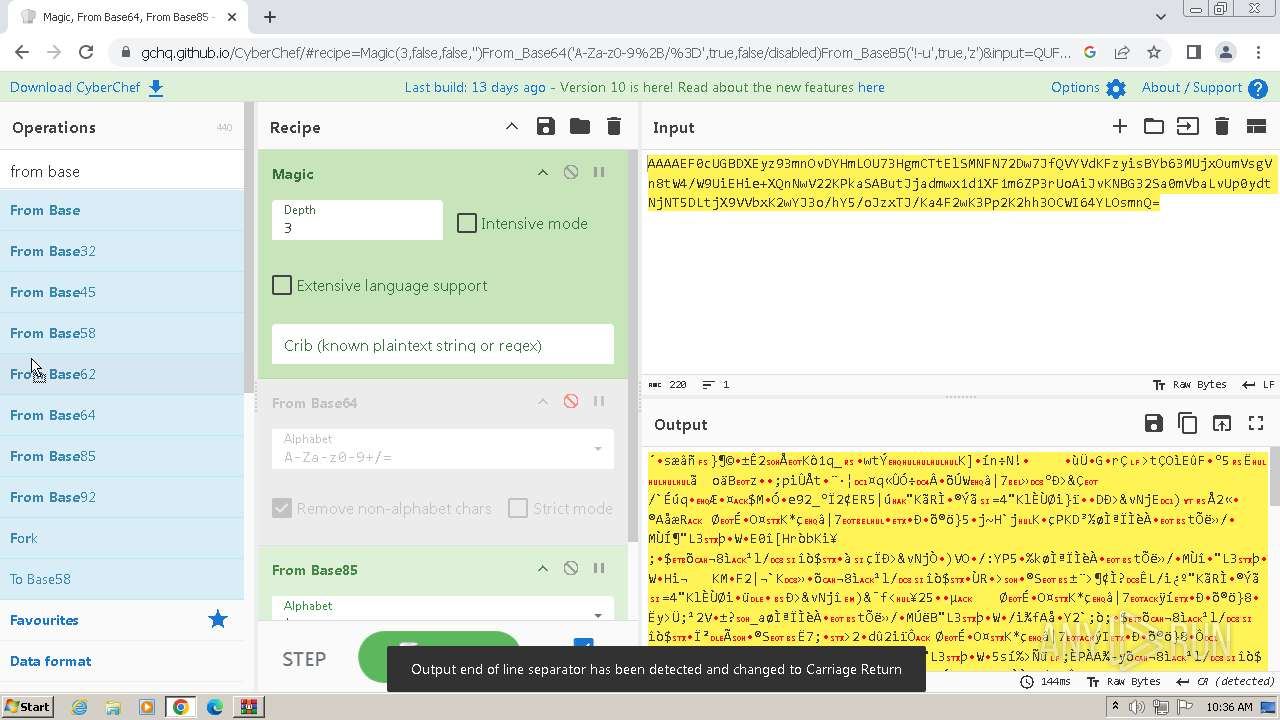Reset the pane layout icon

(1256, 126)
